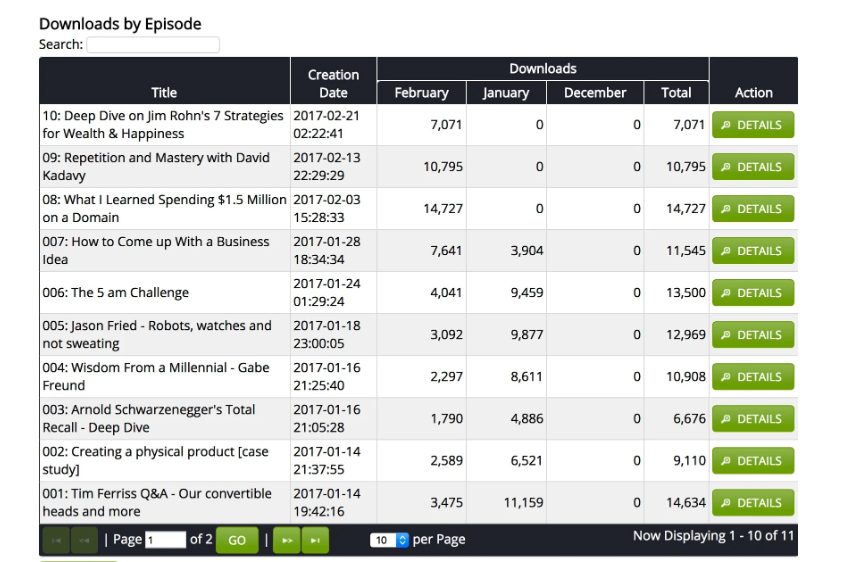Click January value 9,877
841x562 pixels.
pyautogui.click(x=527, y=335)
